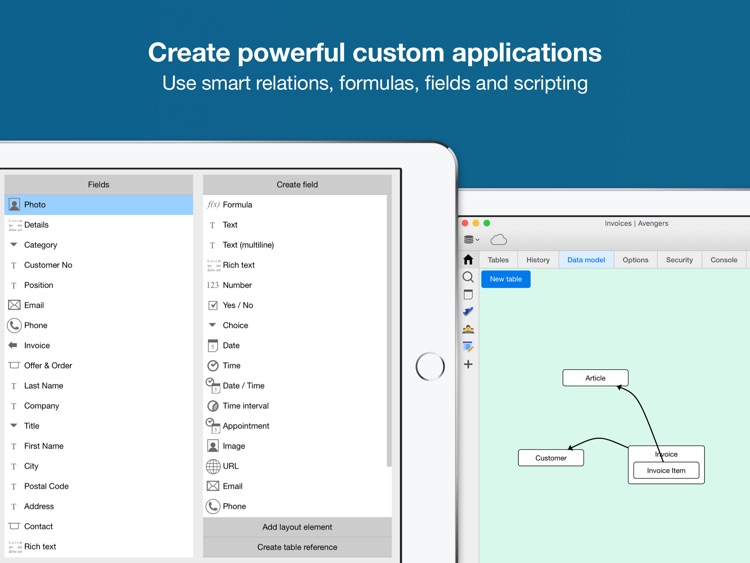Screen dimensions: 750x563
Task: Open search with the magnifier icon
Action: [x=468, y=277]
